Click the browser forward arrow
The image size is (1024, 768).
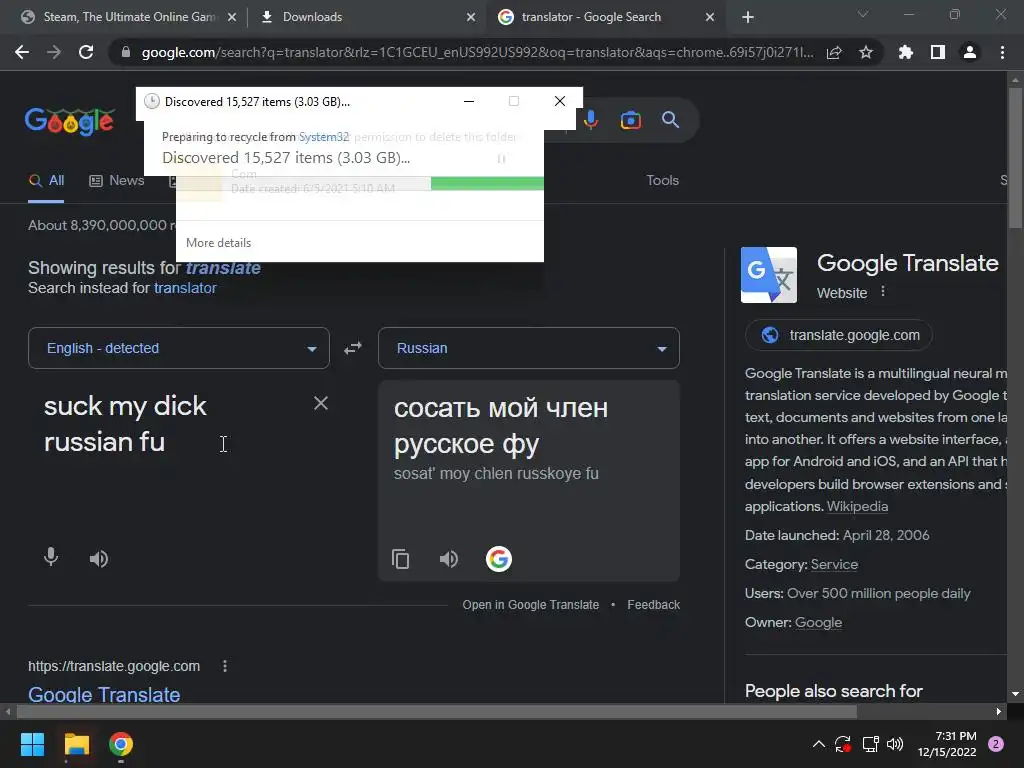click(x=54, y=52)
